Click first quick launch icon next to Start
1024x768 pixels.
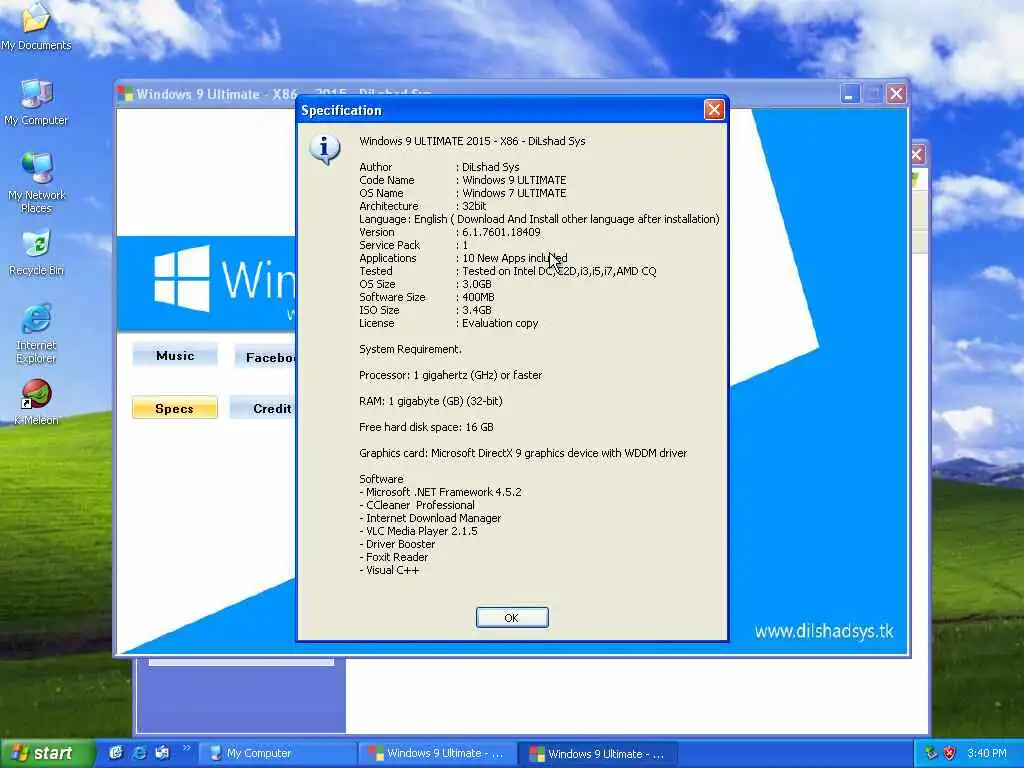point(116,753)
